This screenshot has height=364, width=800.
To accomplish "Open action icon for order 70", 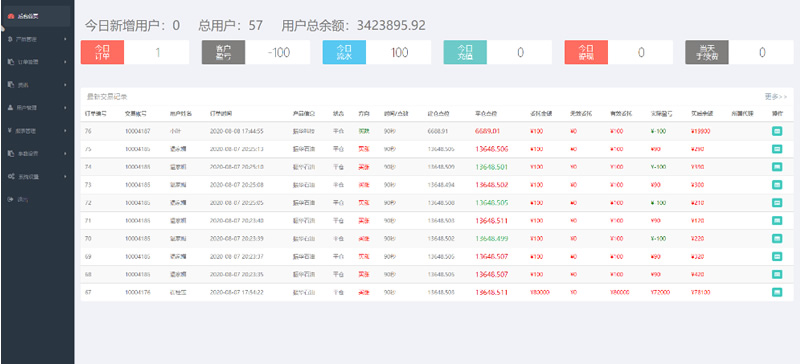I will 777,238.
